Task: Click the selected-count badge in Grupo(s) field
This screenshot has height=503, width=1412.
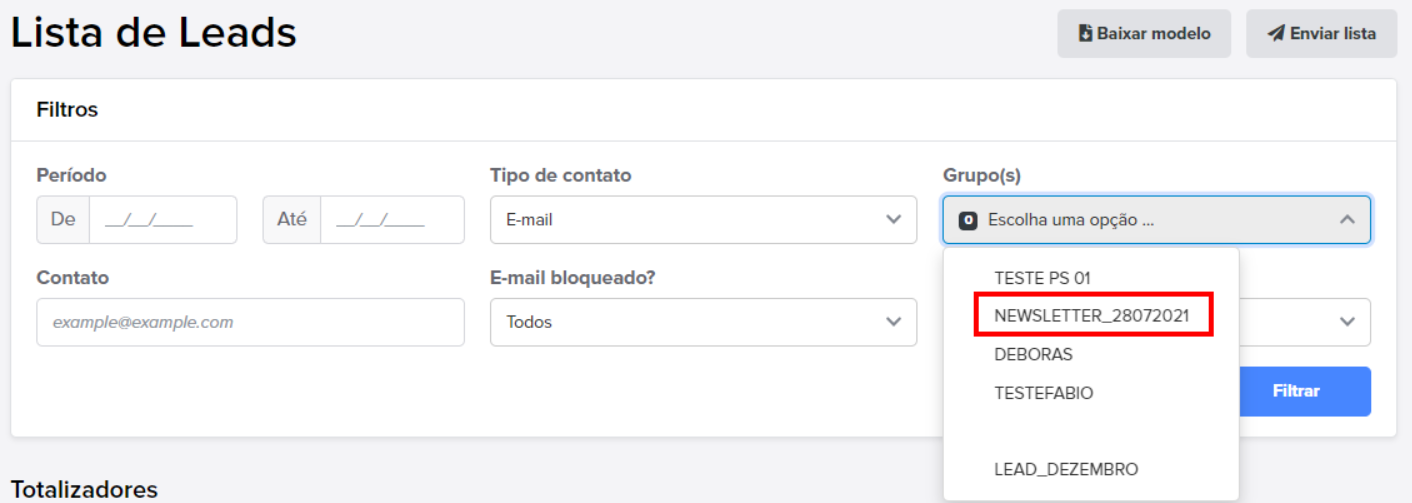Action: click(x=967, y=220)
